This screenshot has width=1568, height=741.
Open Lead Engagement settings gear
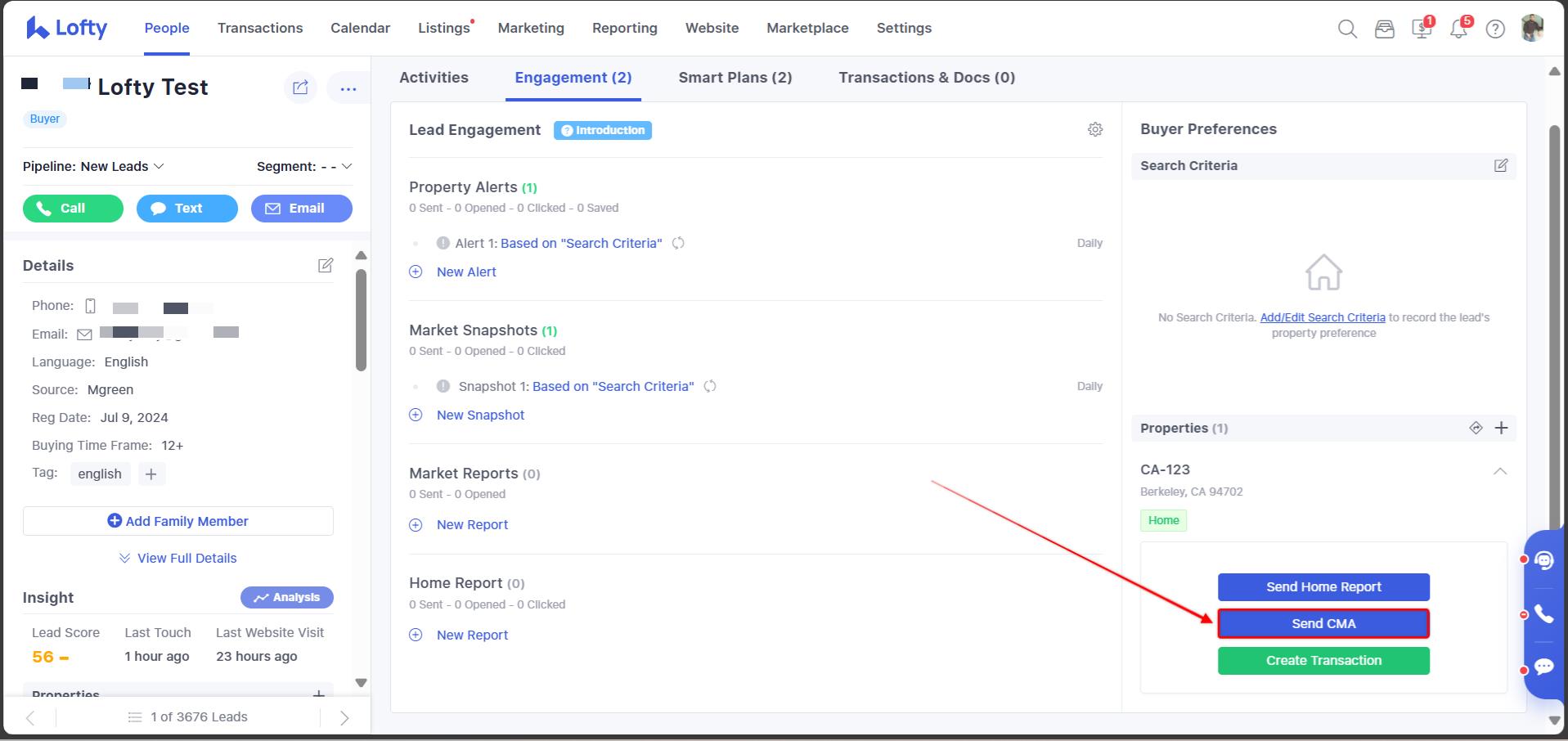coord(1095,129)
